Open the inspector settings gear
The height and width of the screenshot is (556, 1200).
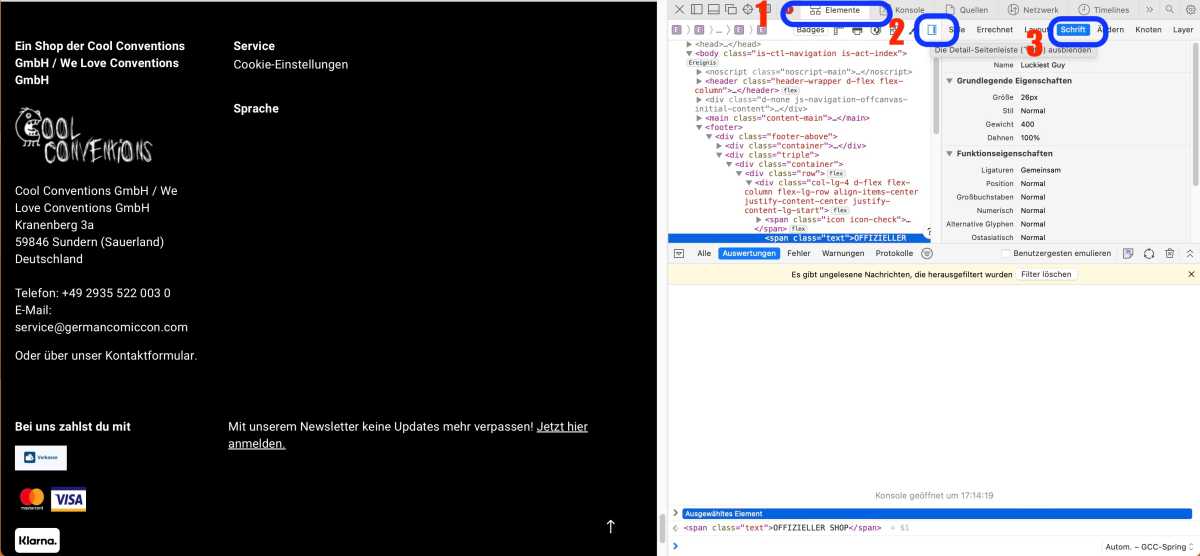[1190, 9]
